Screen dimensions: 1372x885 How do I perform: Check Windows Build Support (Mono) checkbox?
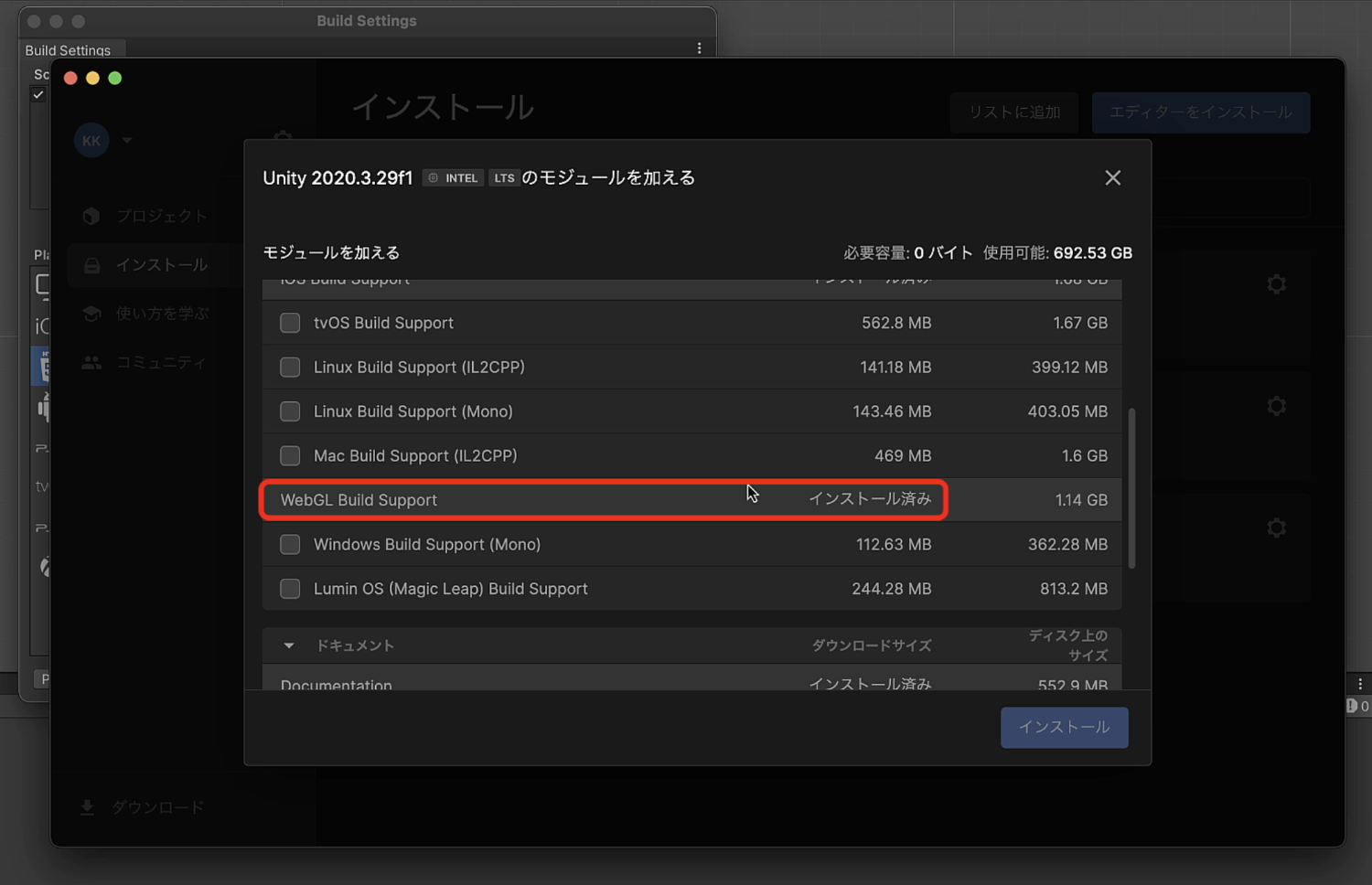pyautogui.click(x=290, y=544)
